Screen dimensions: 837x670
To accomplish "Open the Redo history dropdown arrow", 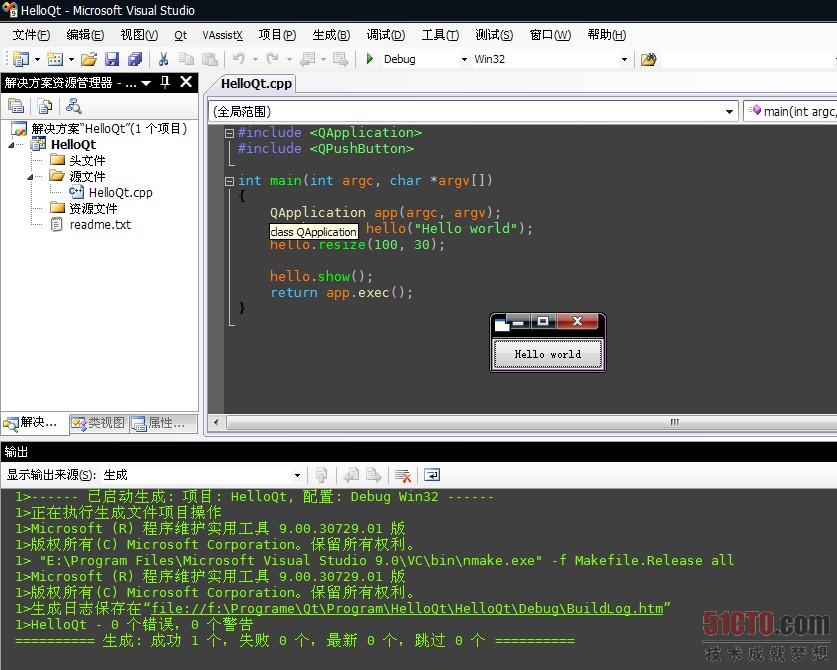I will click(x=289, y=59).
